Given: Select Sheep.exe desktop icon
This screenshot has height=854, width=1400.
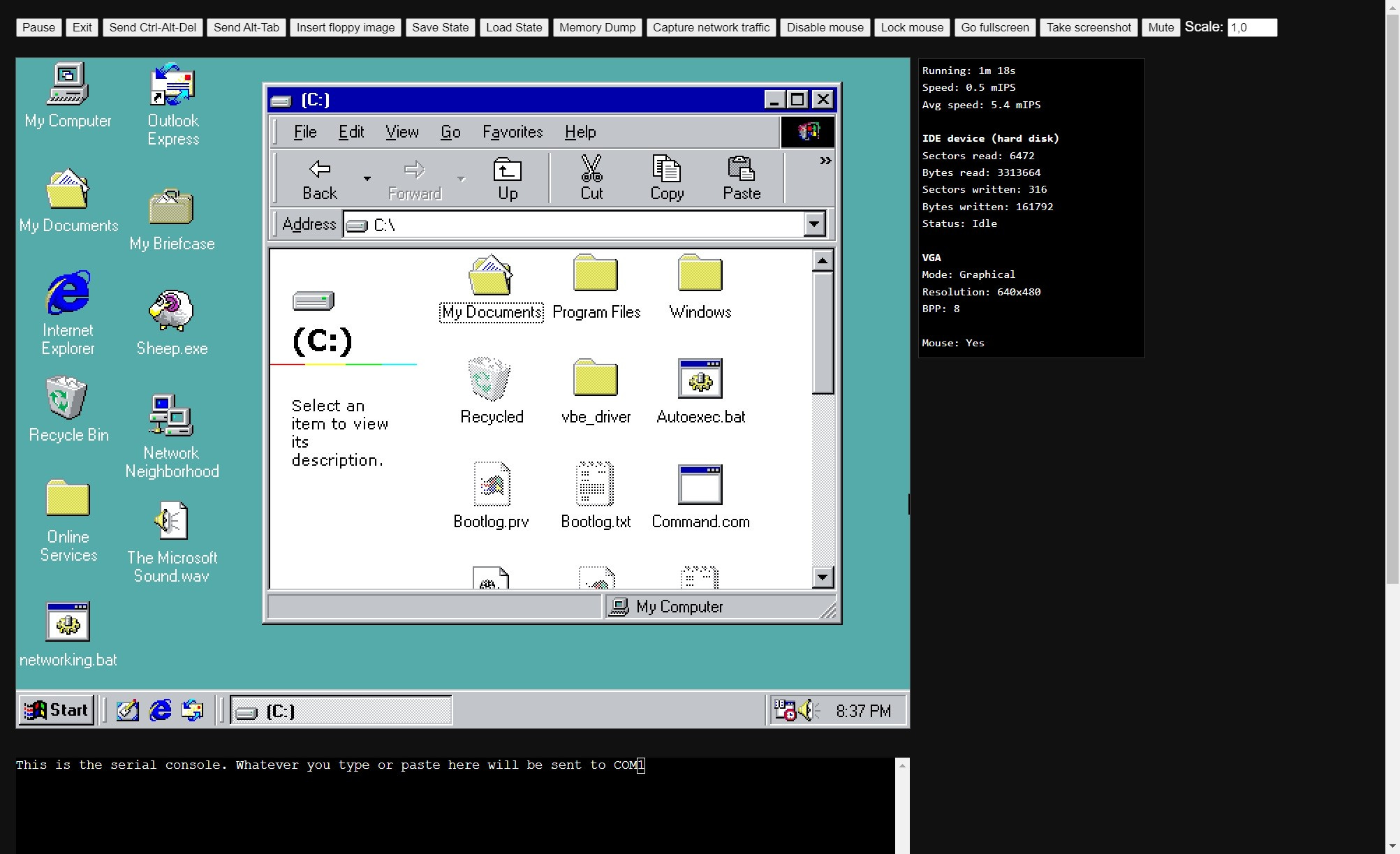Looking at the screenshot, I should 172,323.
